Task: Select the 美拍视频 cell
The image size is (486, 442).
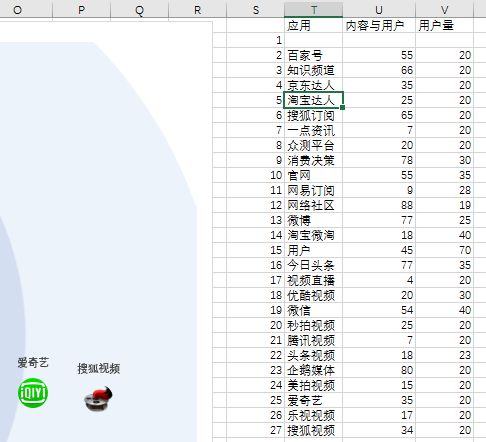Action: pos(314,385)
